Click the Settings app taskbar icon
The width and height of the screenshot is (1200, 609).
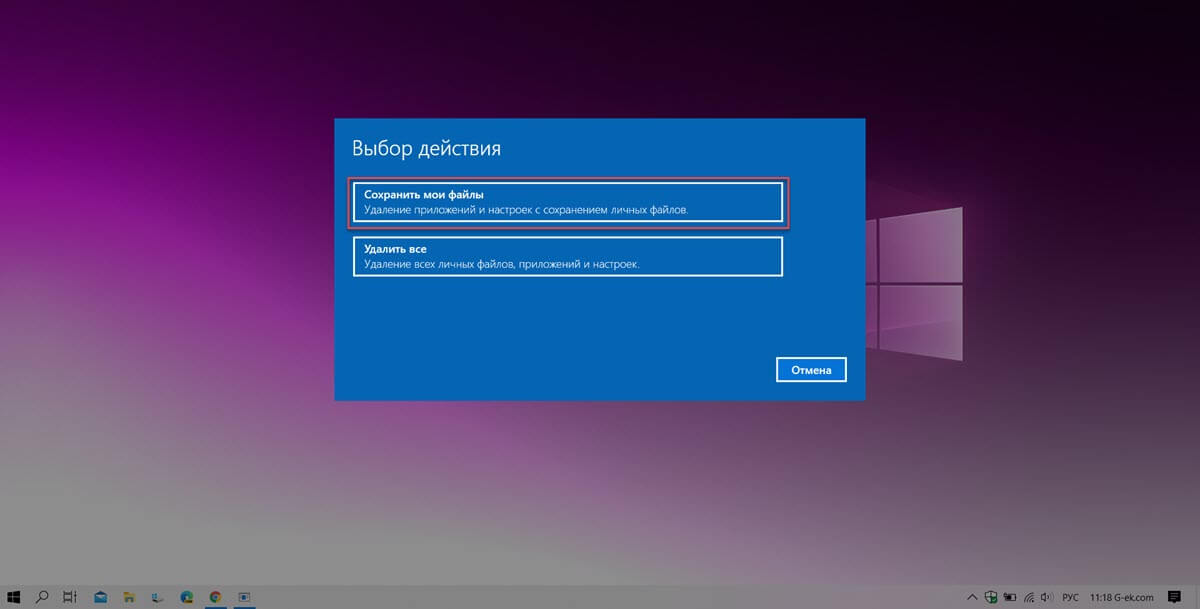tap(243, 596)
